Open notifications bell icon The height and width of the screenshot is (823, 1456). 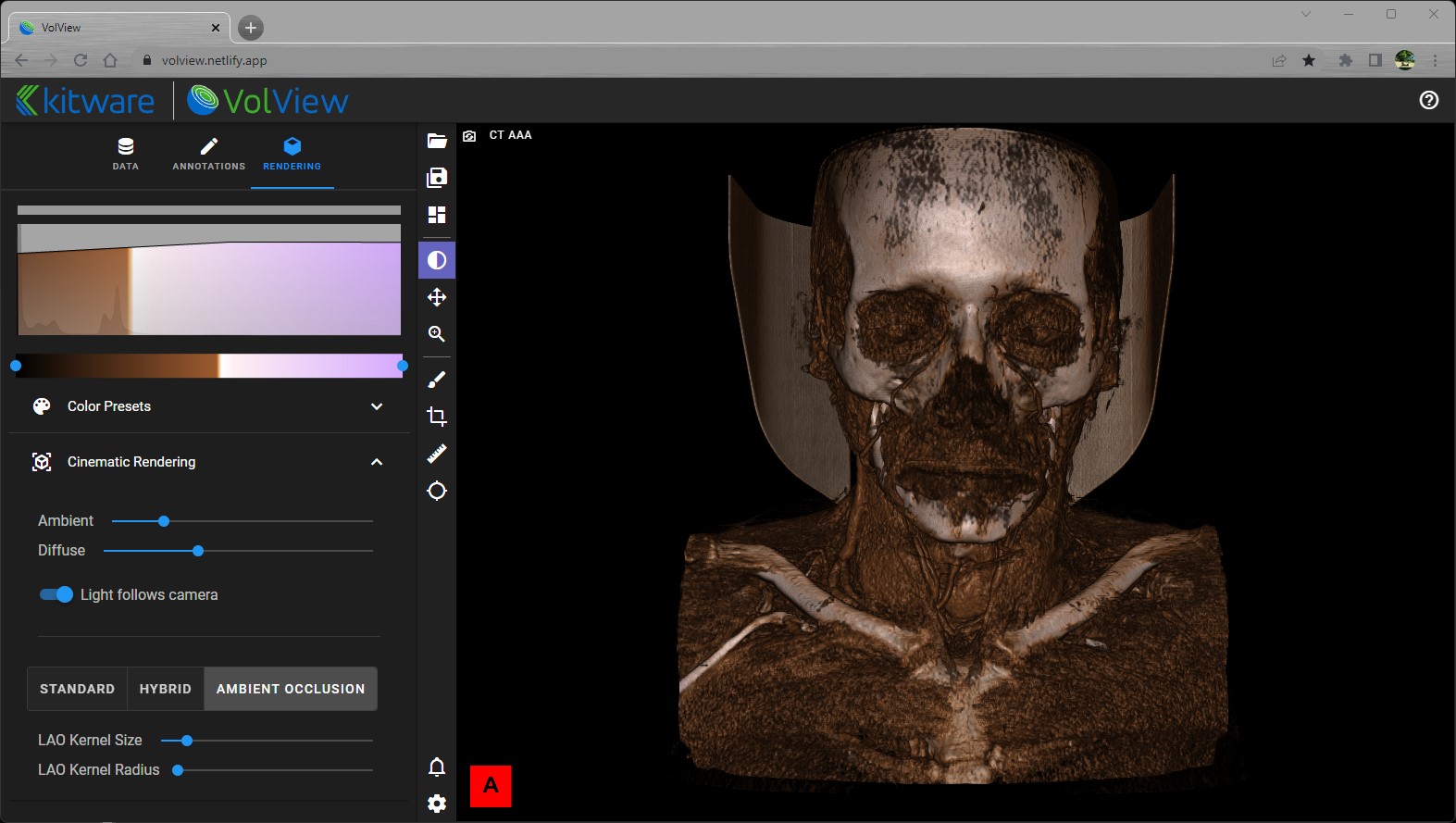437,767
